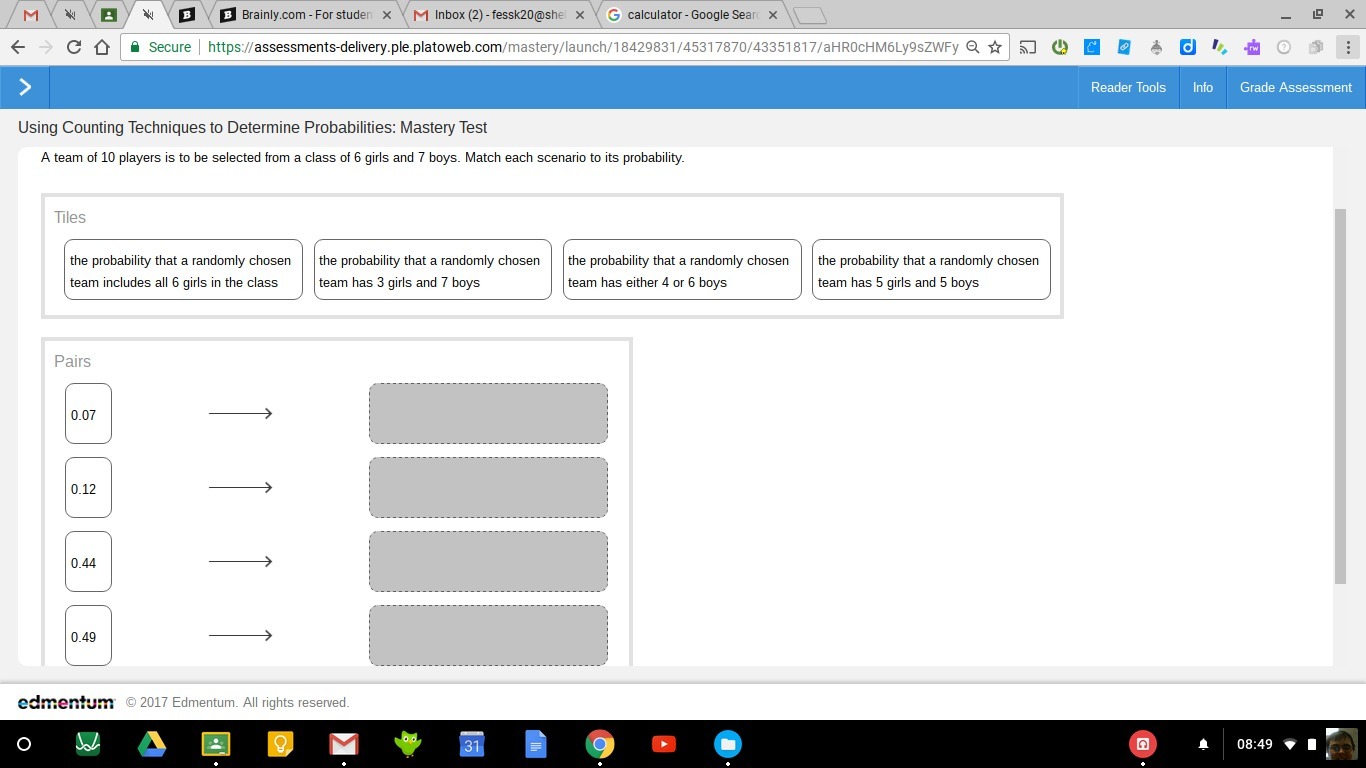Click the purple 'rw' puzzle extension icon

click(x=1252, y=47)
